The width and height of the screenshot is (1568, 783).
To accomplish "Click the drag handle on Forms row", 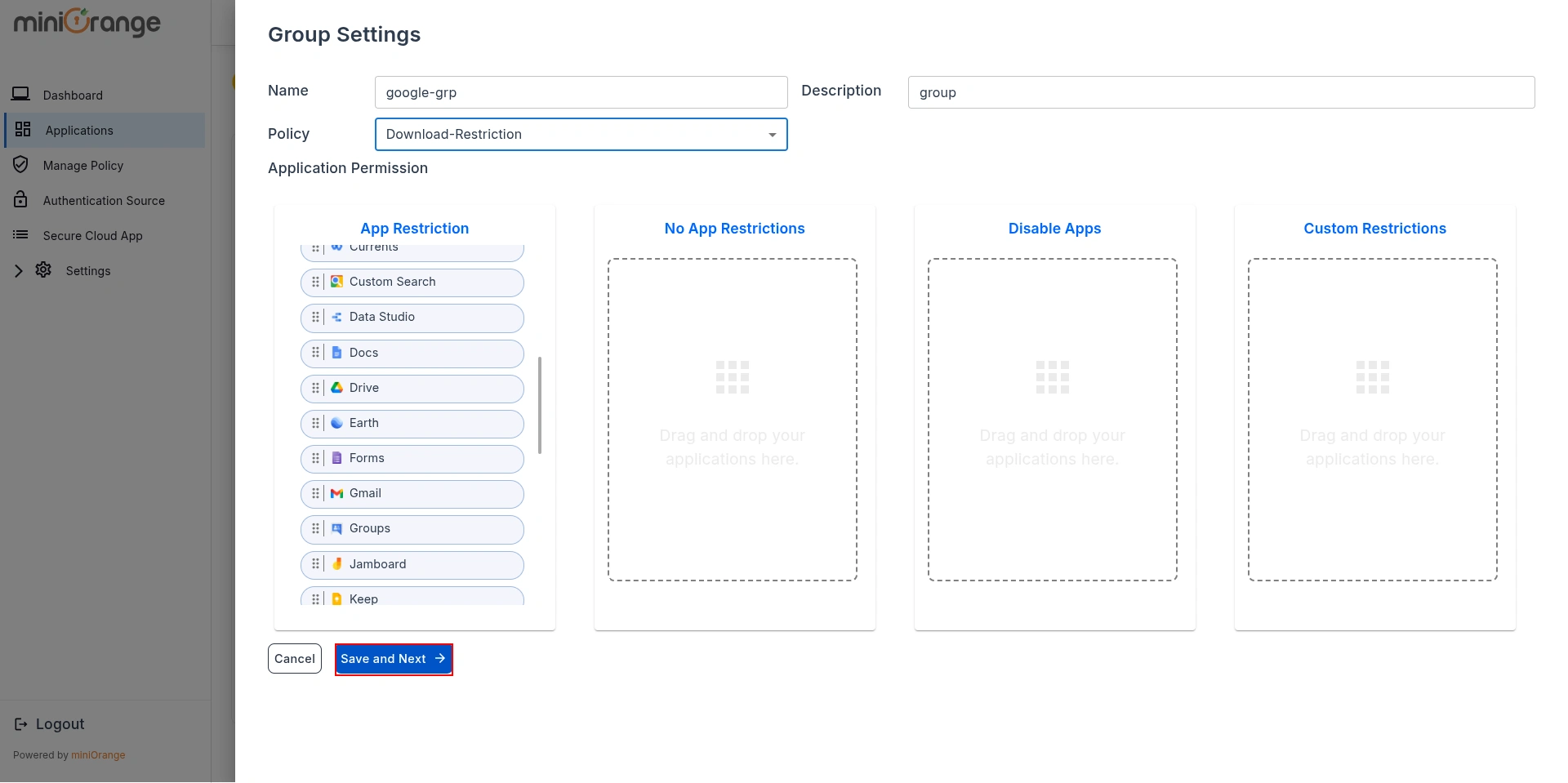I will pyautogui.click(x=315, y=458).
